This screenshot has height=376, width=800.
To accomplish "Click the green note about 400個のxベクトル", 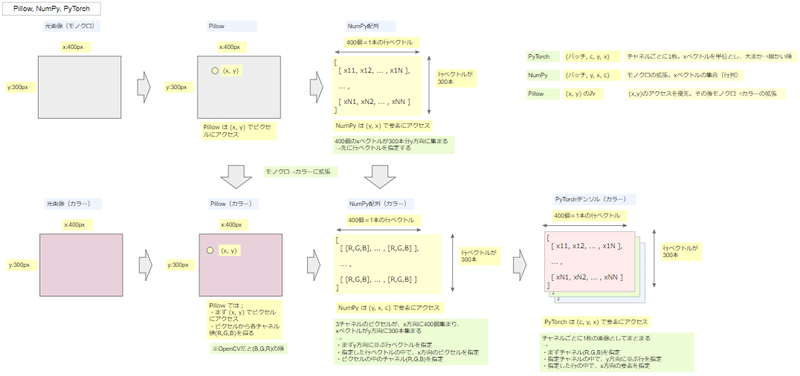I will click(x=393, y=144).
